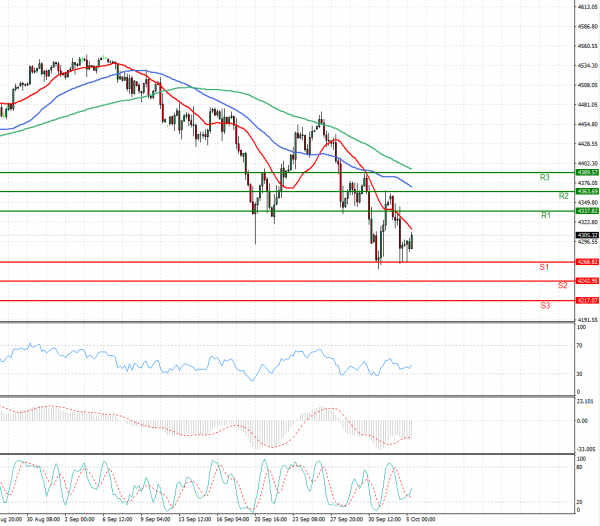600x526 pixels.
Task: Click the 4534.30 price axis value
Action: (x=587, y=66)
